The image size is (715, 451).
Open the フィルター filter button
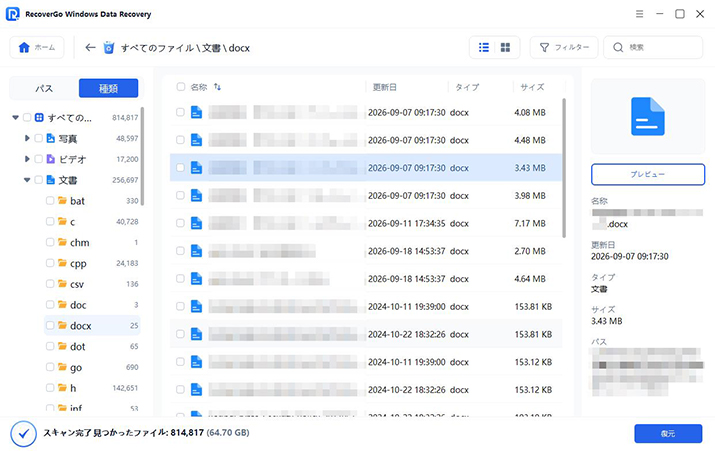564,47
